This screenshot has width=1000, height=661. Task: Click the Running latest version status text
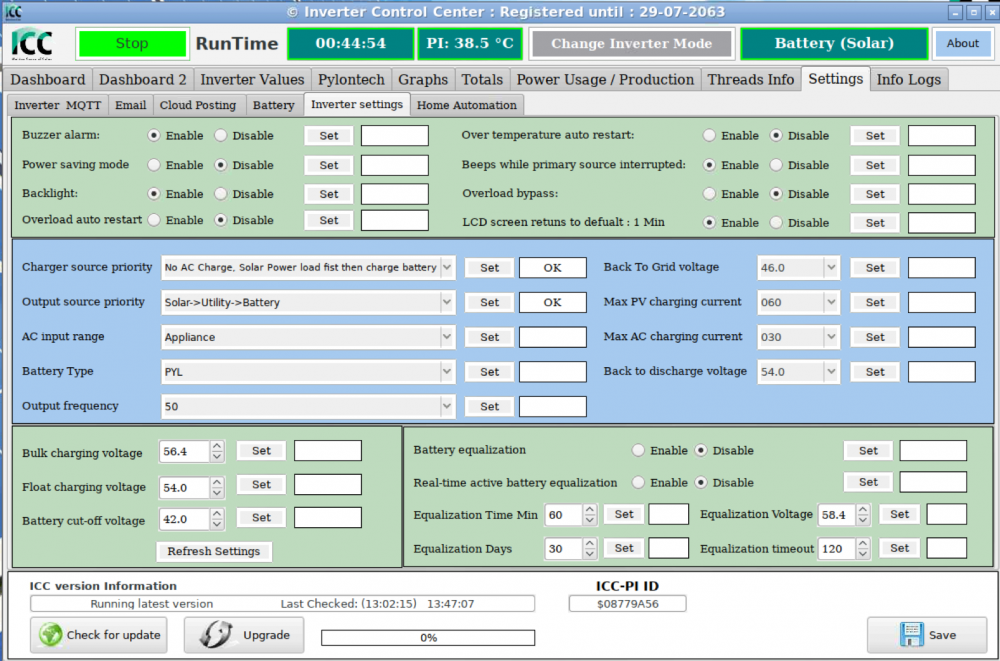152,604
